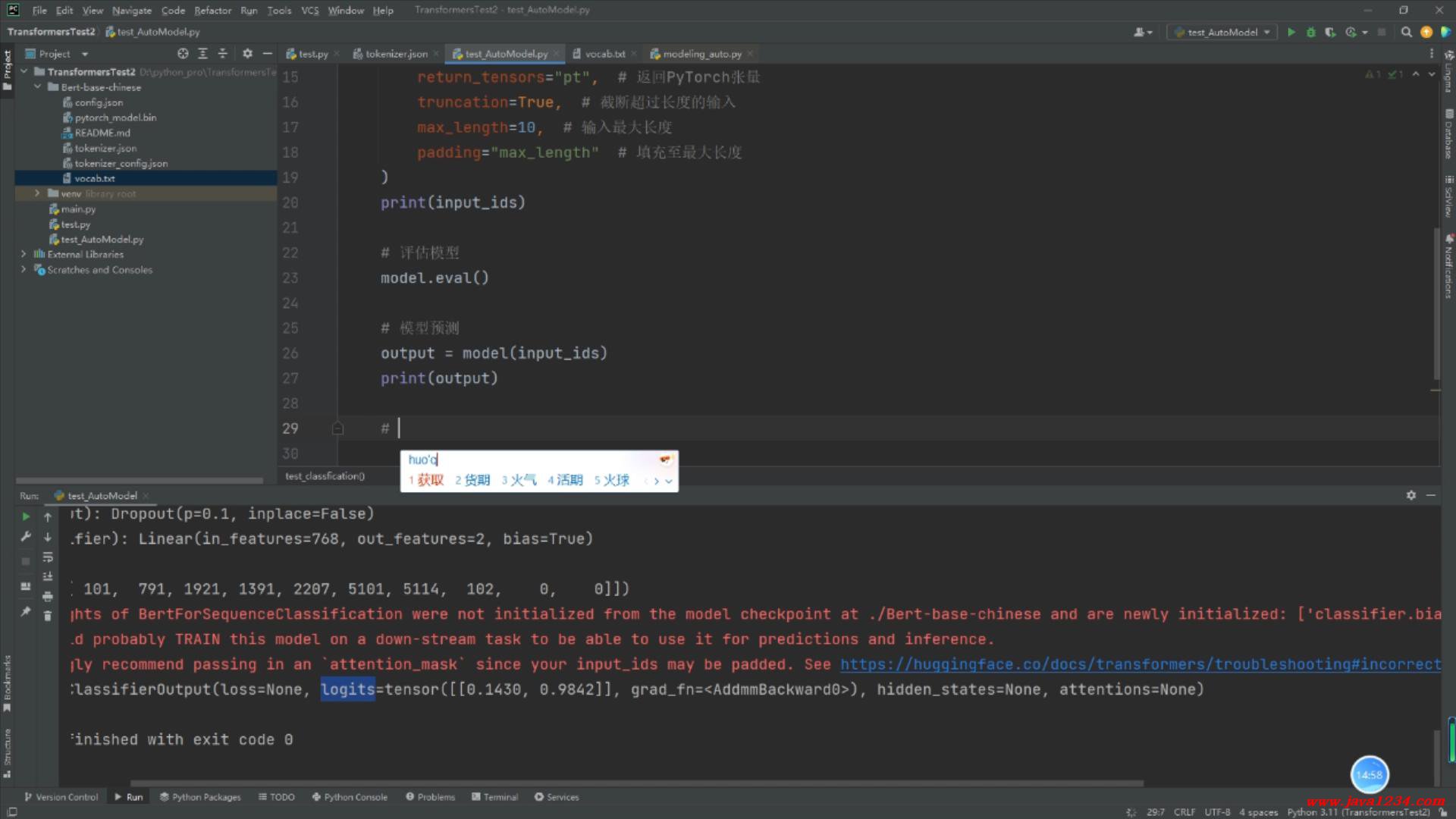Open Search Everywhere magnifier icon
Image resolution: width=1456 pixels, height=819 pixels.
1407,32
